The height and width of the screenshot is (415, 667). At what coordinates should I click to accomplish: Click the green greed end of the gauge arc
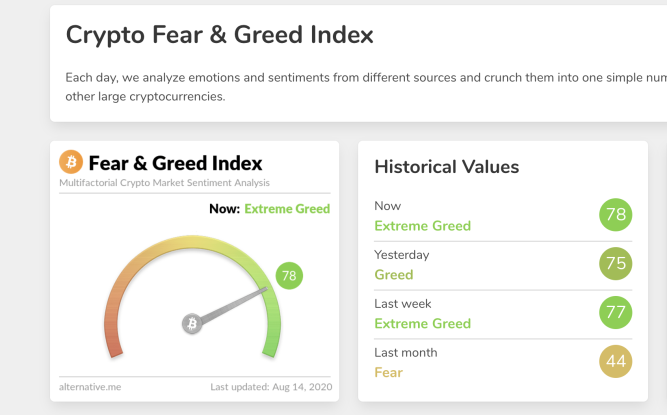(x=272, y=340)
